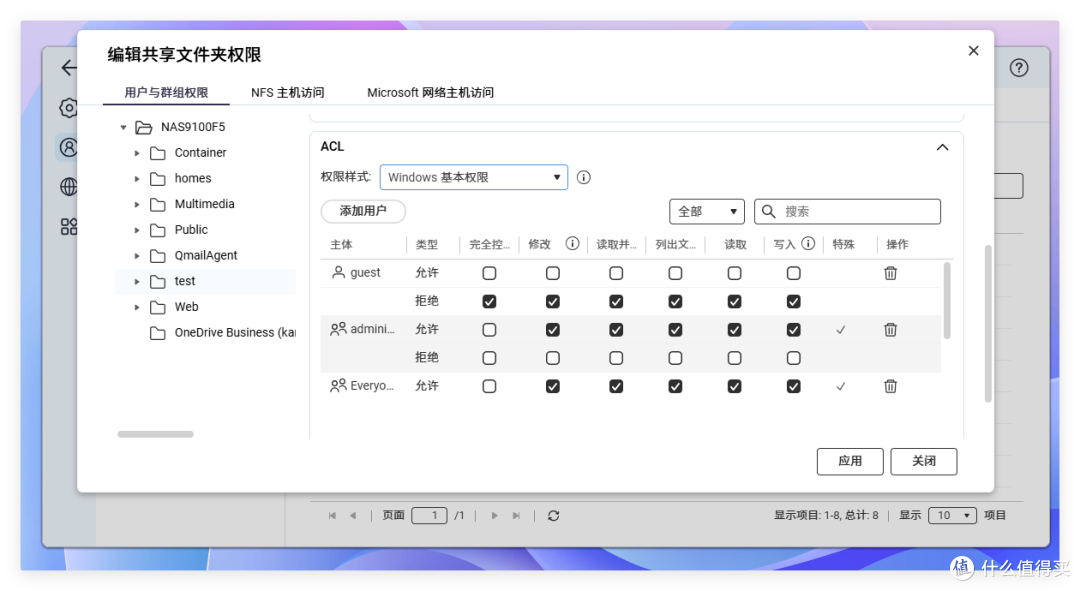The image size is (1080, 591).
Task: Click the 添加用户 button
Action: click(363, 211)
